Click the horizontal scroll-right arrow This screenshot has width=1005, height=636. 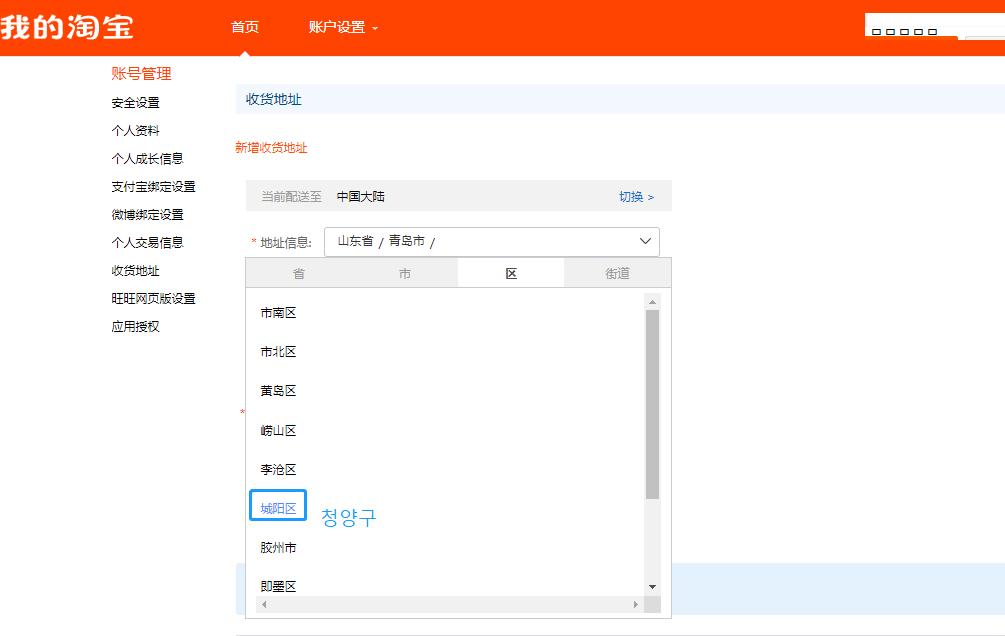point(636,605)
